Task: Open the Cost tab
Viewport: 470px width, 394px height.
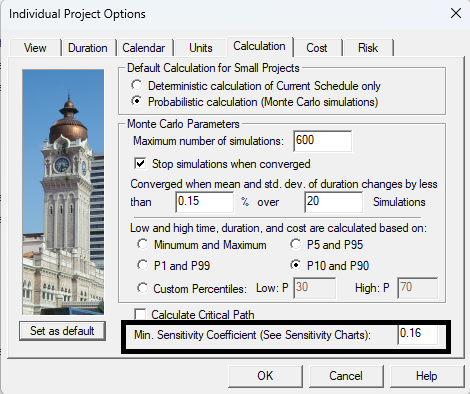Action: coord(317,48)
